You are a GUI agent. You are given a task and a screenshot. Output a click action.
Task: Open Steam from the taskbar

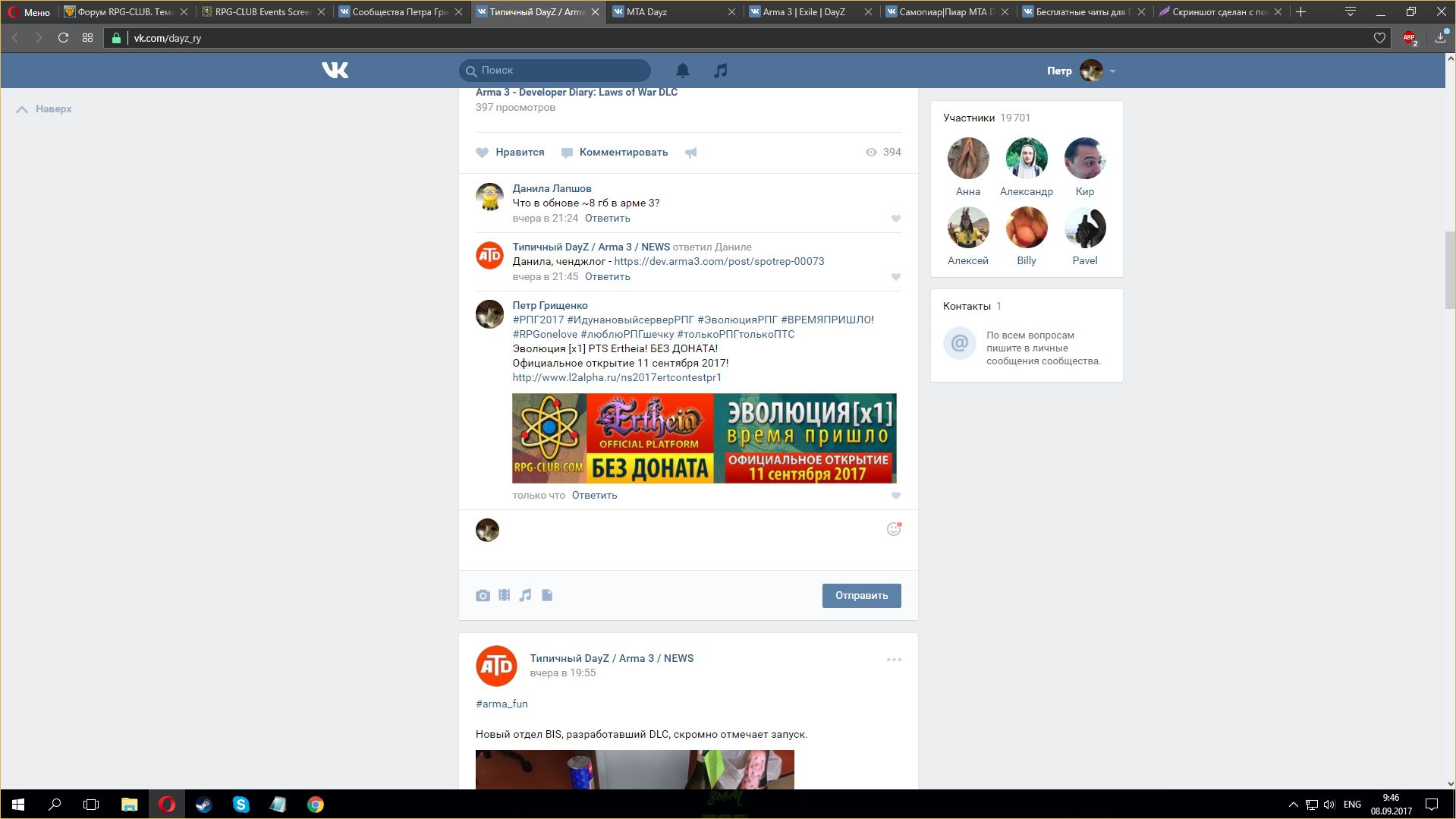[x=203, y=805]
